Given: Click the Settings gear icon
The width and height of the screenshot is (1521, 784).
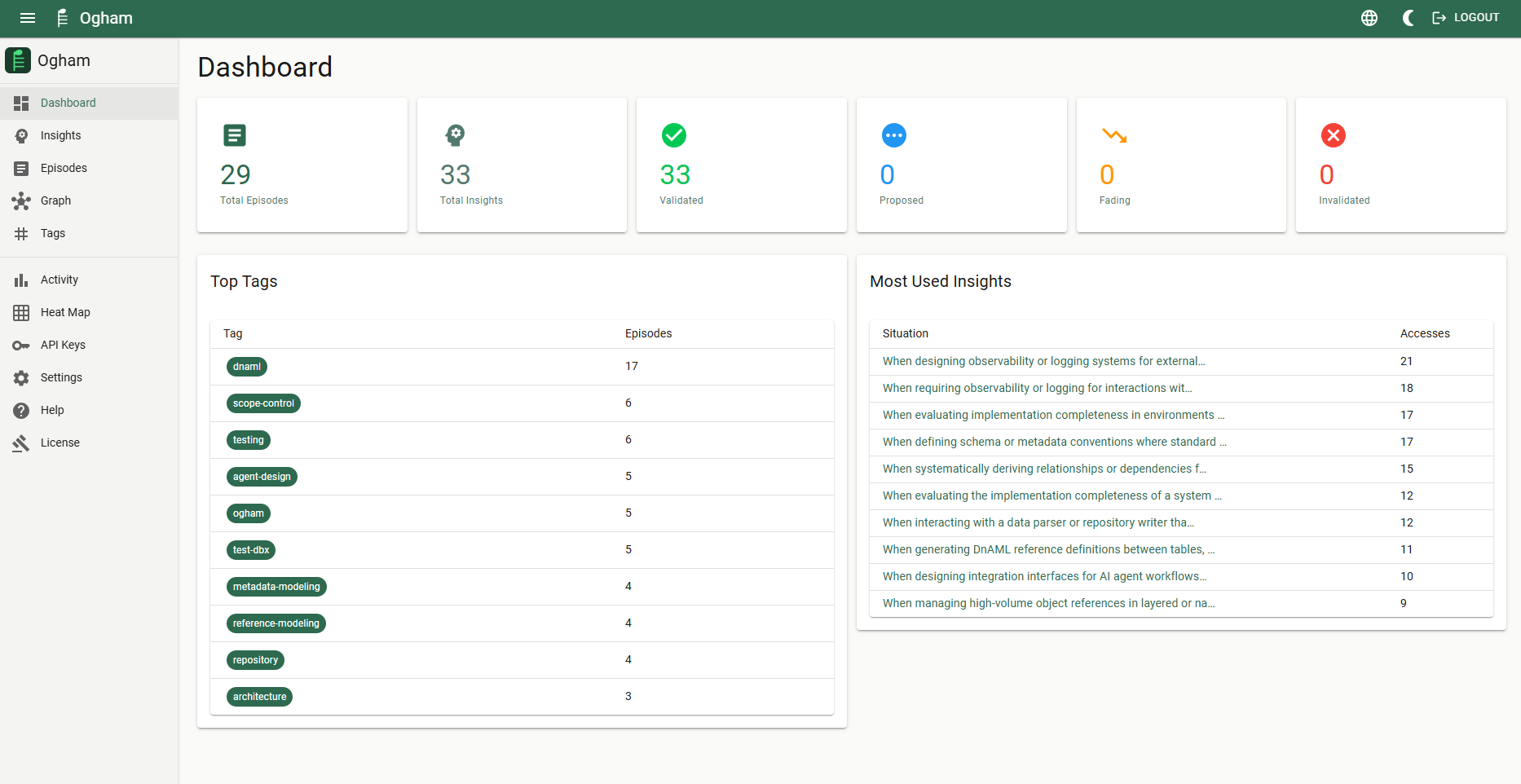Looking at the screenshot, I should pos(21,377).
